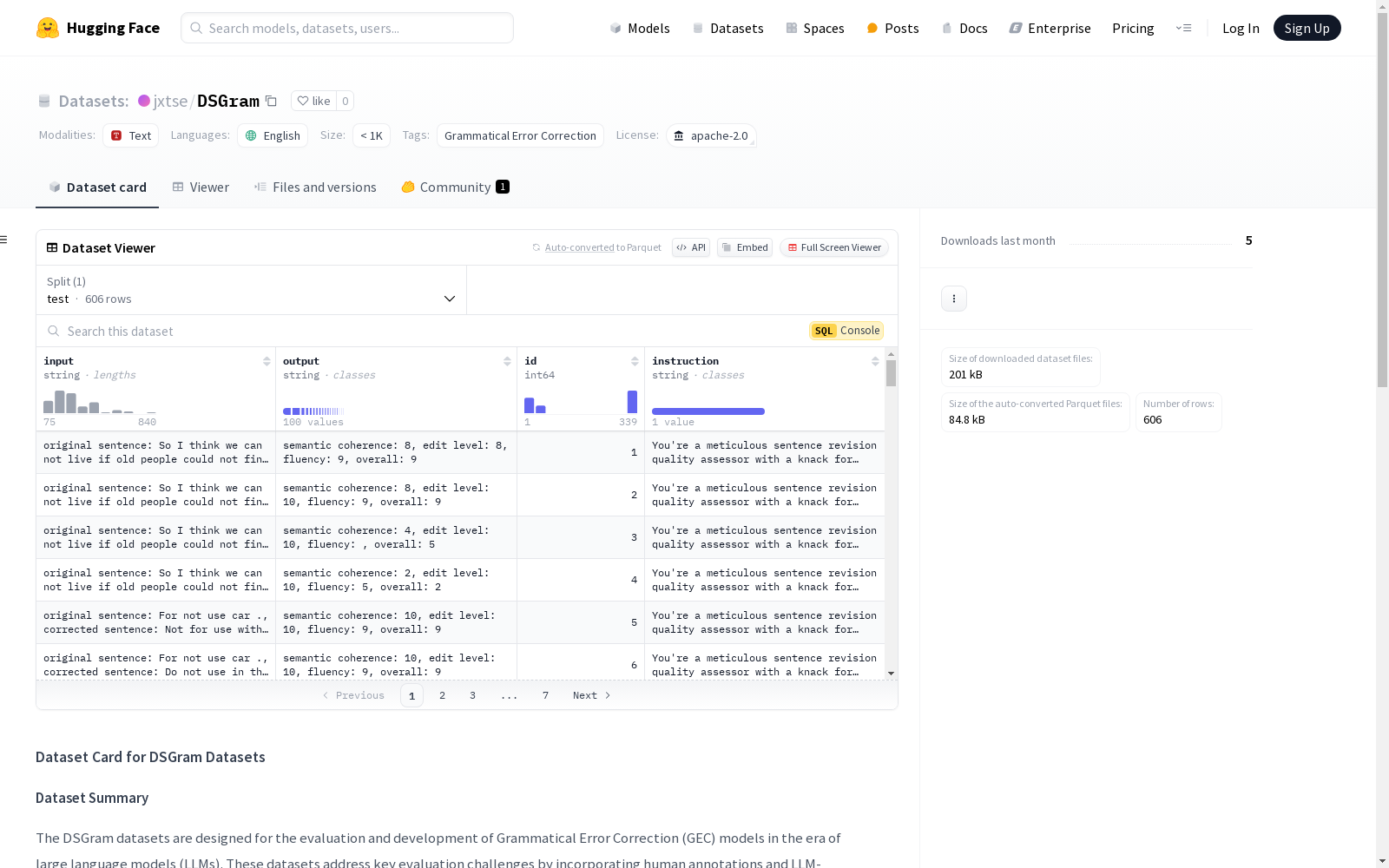This screenshot has height=868, width=1389.
Task: Click the like count 0
Action: coord(345,101)
